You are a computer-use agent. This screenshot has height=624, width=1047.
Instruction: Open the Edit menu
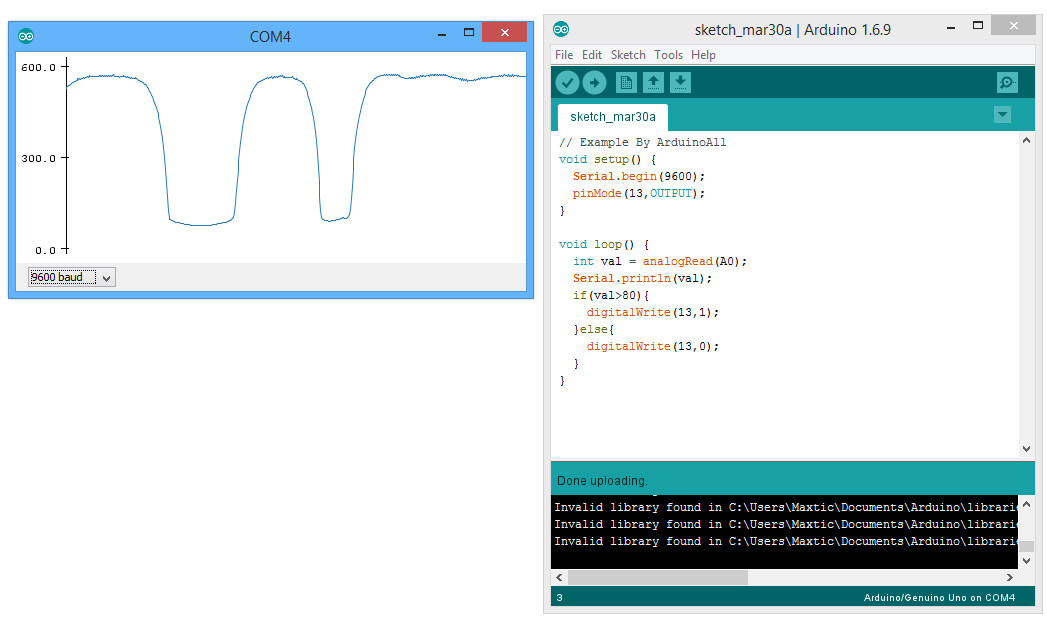(x=592, y=55)
